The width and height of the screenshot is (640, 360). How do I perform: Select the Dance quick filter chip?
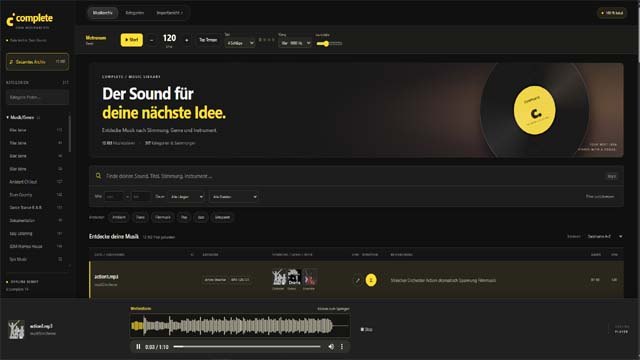pos(140,217)
